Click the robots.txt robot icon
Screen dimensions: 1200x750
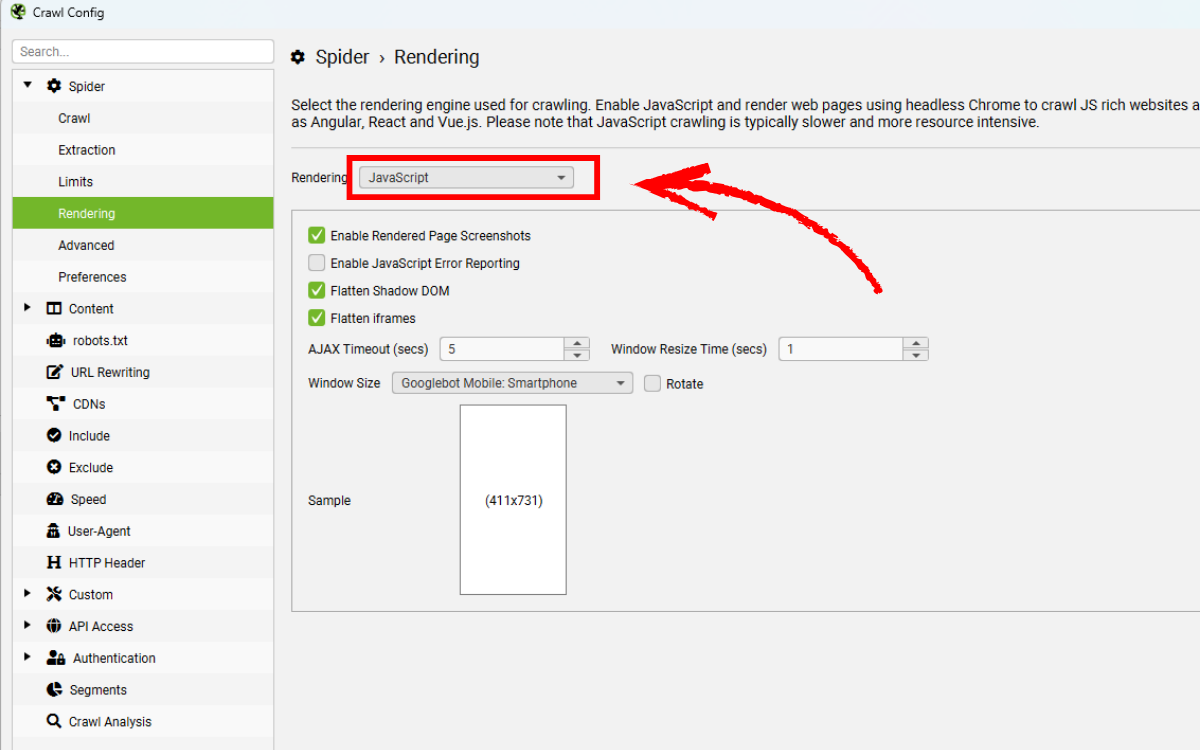[55, 340]
